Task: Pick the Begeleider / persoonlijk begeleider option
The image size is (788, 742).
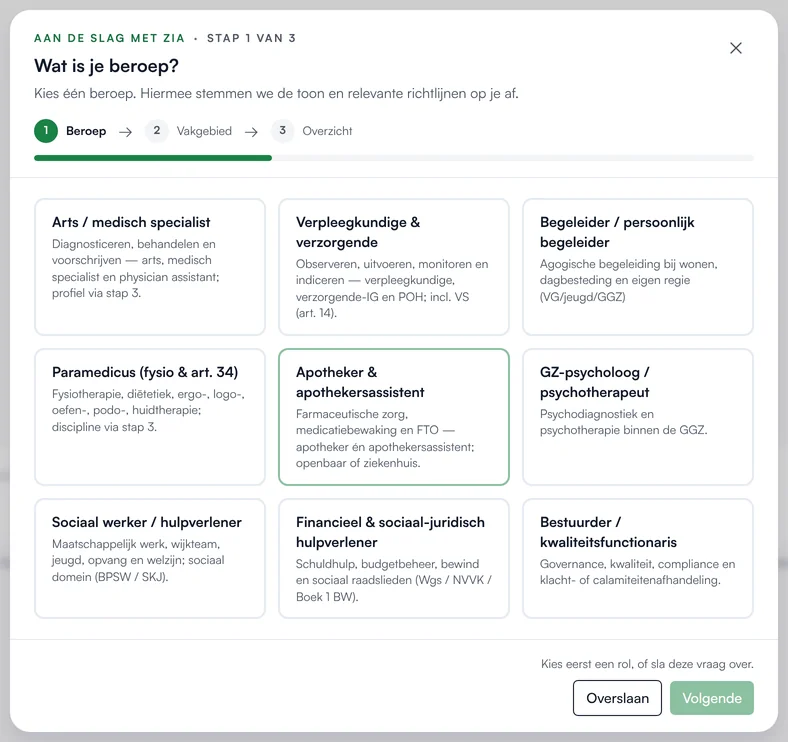Action: coord(638,267)
